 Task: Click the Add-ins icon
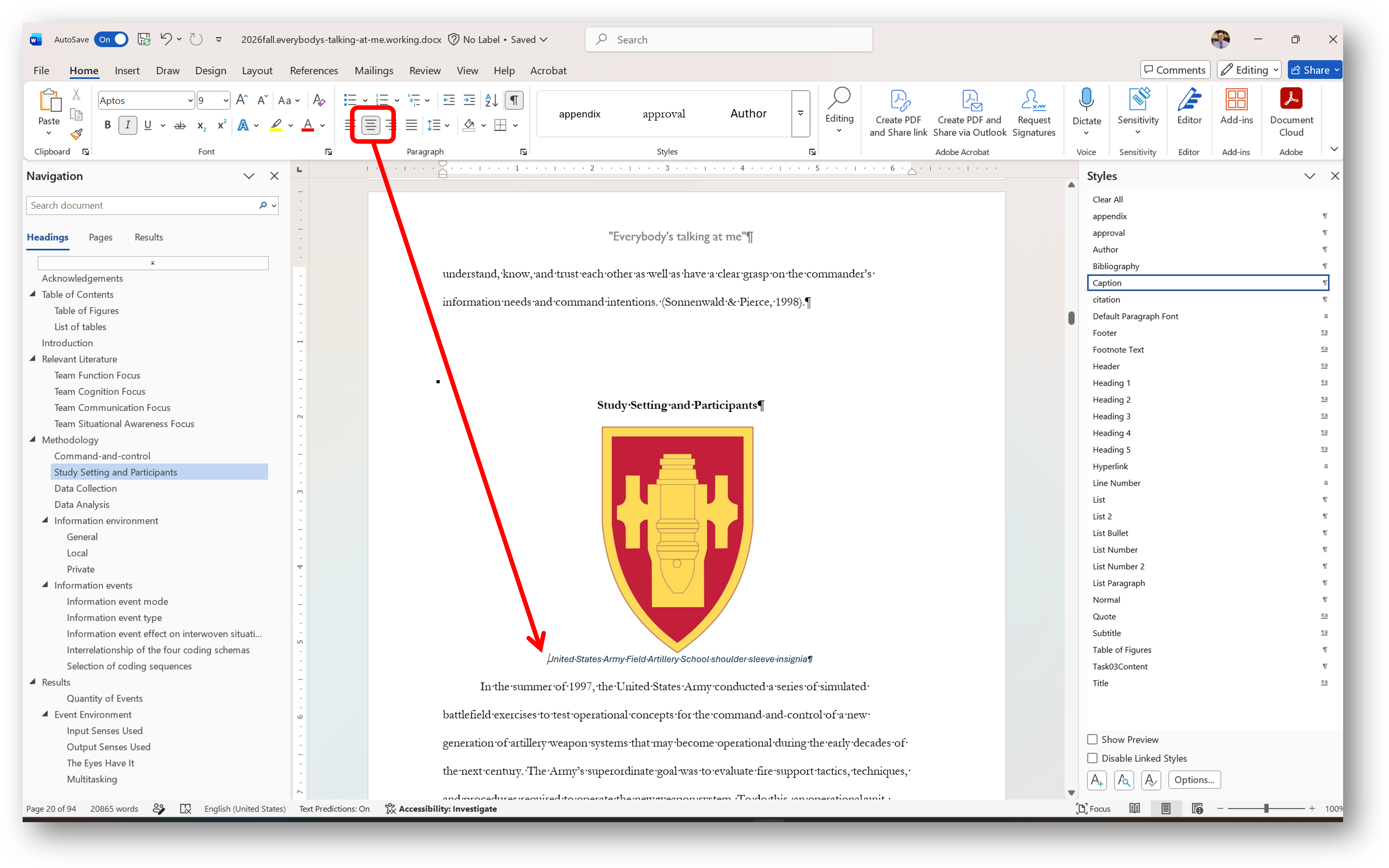point(1236,100)
